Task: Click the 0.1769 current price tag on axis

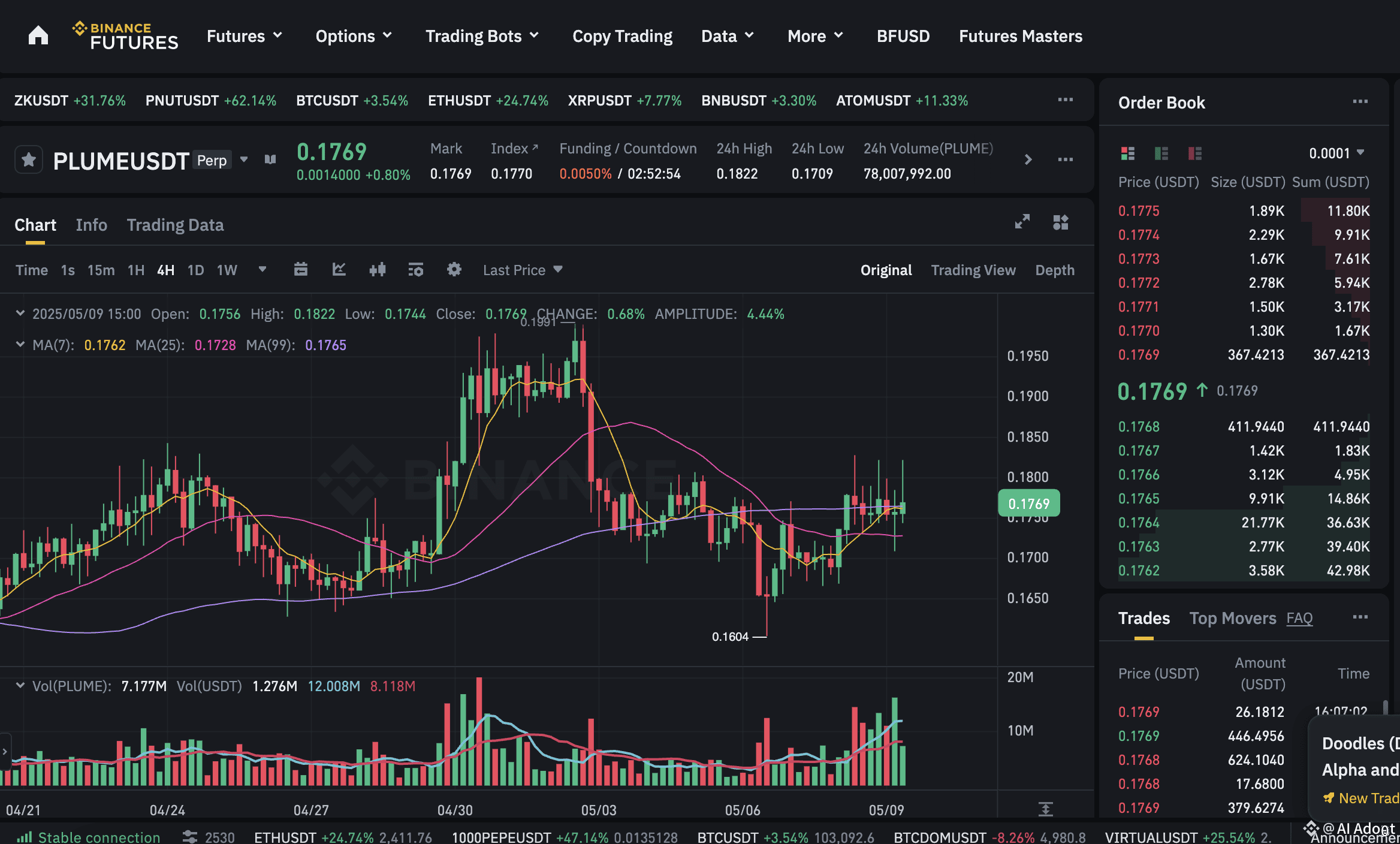Action: (1028, 503)
